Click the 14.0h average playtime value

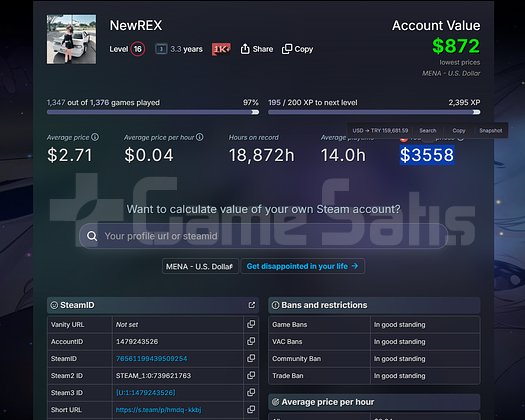[x=343, y=155]
